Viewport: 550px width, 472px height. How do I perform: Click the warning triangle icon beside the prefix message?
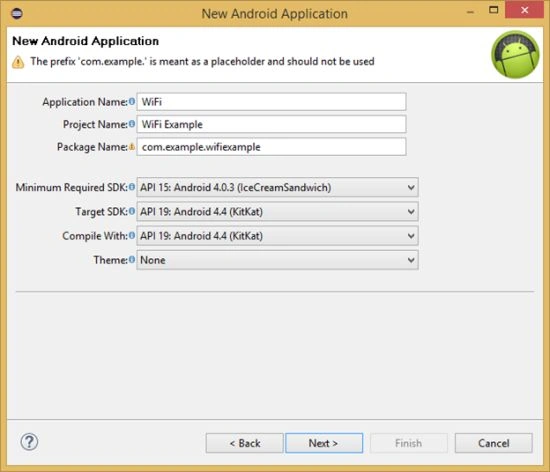click(x=18, y=62)
